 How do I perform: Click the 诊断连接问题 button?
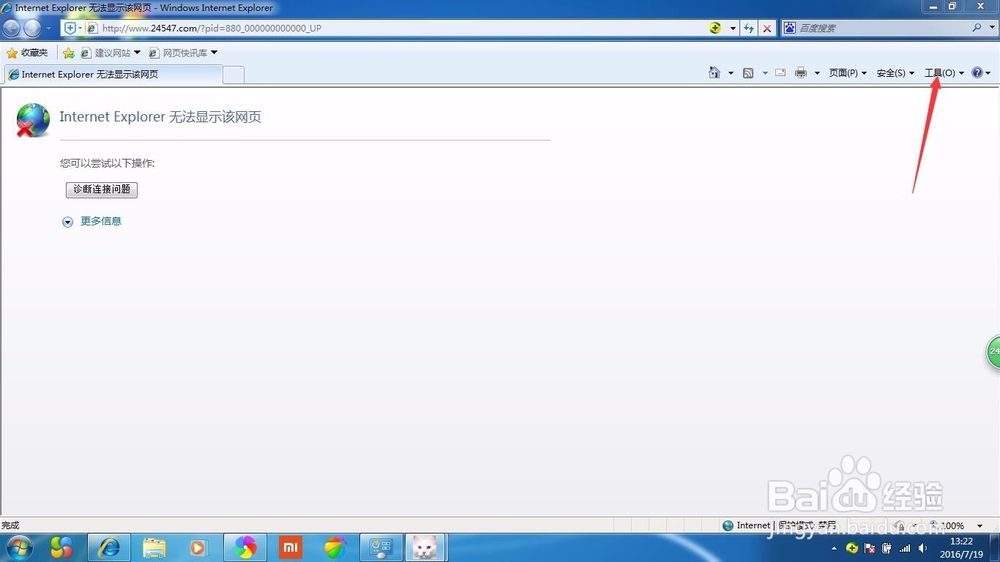point(102,189)
